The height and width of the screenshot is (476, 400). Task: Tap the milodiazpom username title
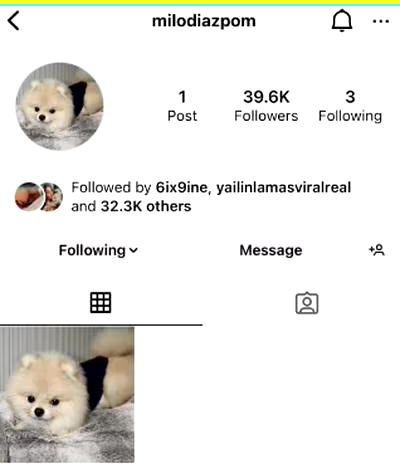coord(204,21)
